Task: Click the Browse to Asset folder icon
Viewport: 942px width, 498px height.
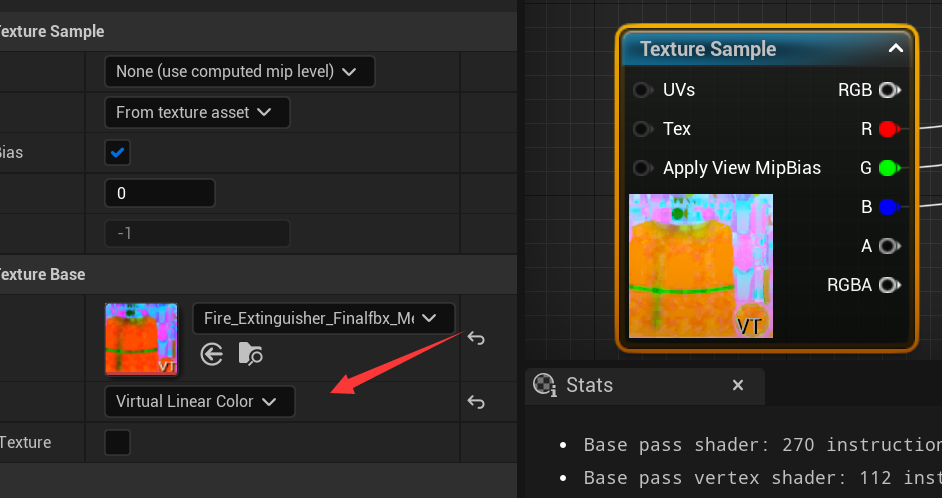Action: (250, 353)
